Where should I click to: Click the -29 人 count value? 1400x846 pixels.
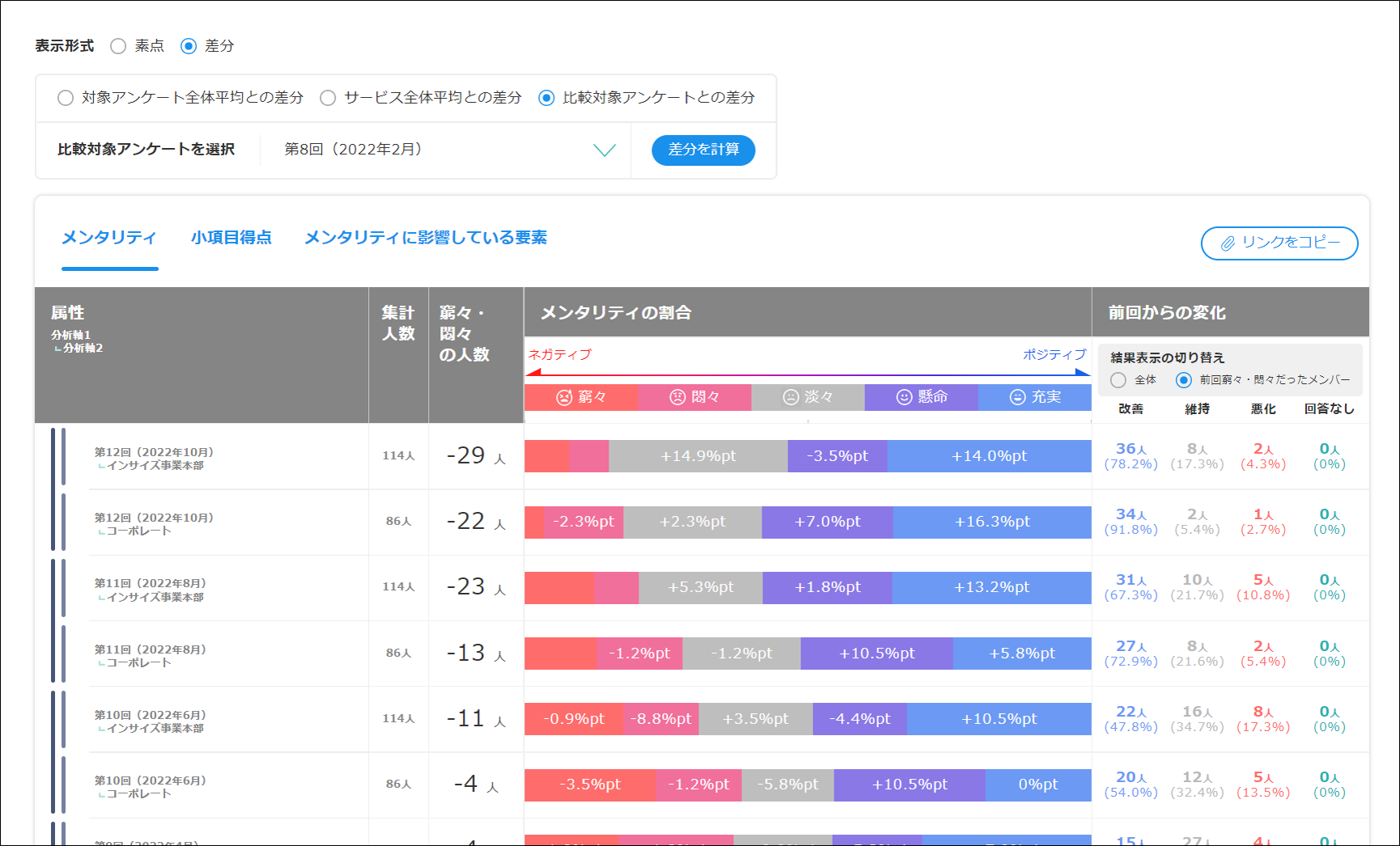(476, 456)
